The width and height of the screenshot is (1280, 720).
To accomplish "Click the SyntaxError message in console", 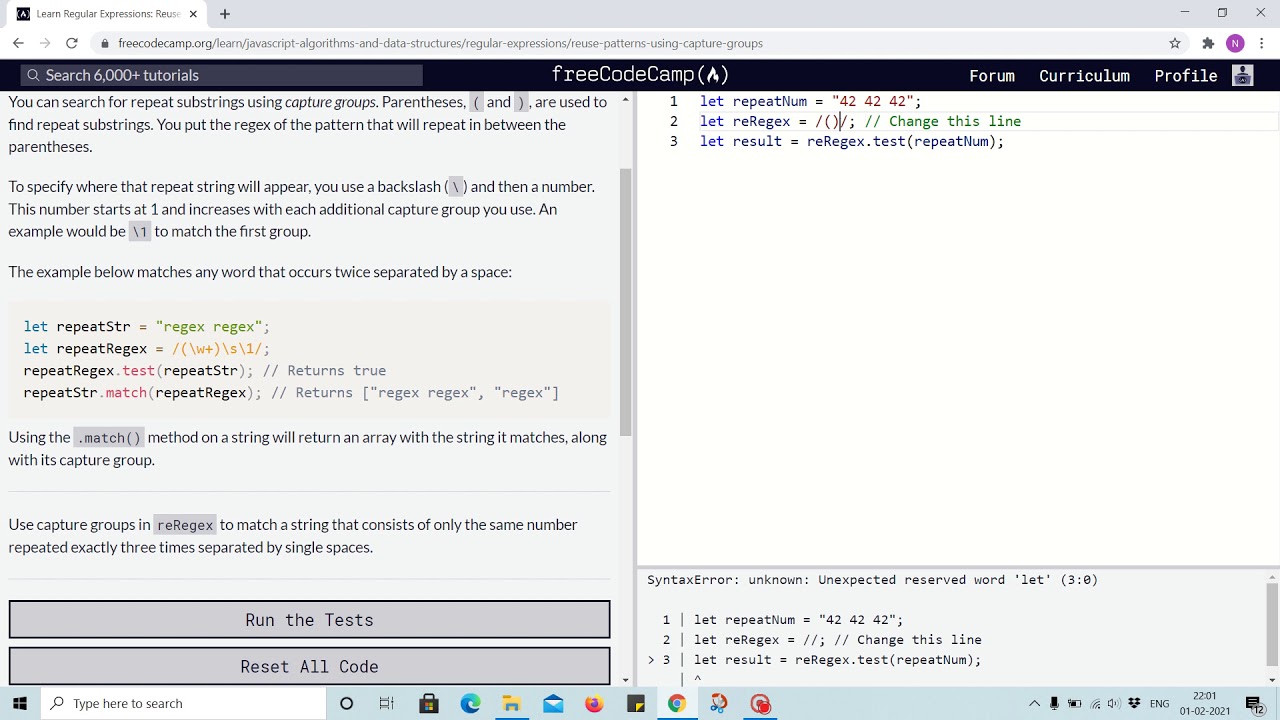I will (872, 580).
